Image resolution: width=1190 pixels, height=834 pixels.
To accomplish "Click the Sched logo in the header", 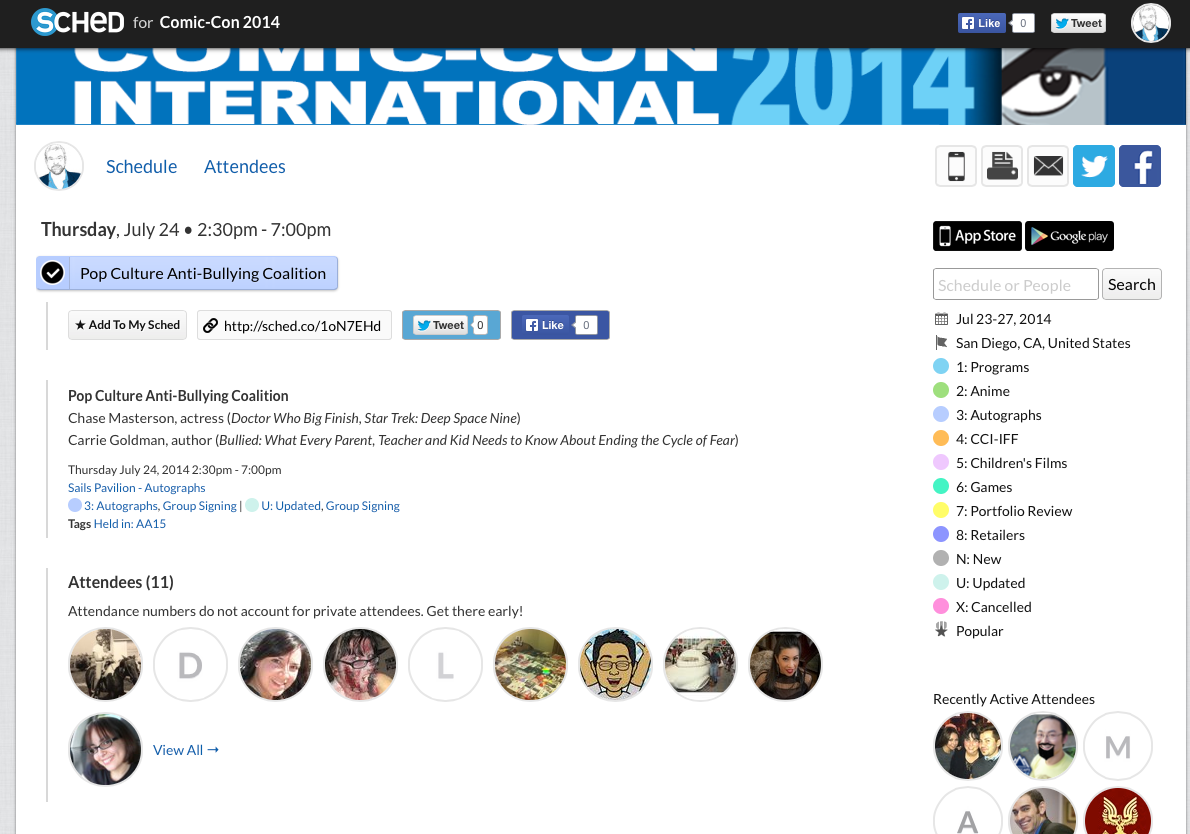I will [77, 22].
